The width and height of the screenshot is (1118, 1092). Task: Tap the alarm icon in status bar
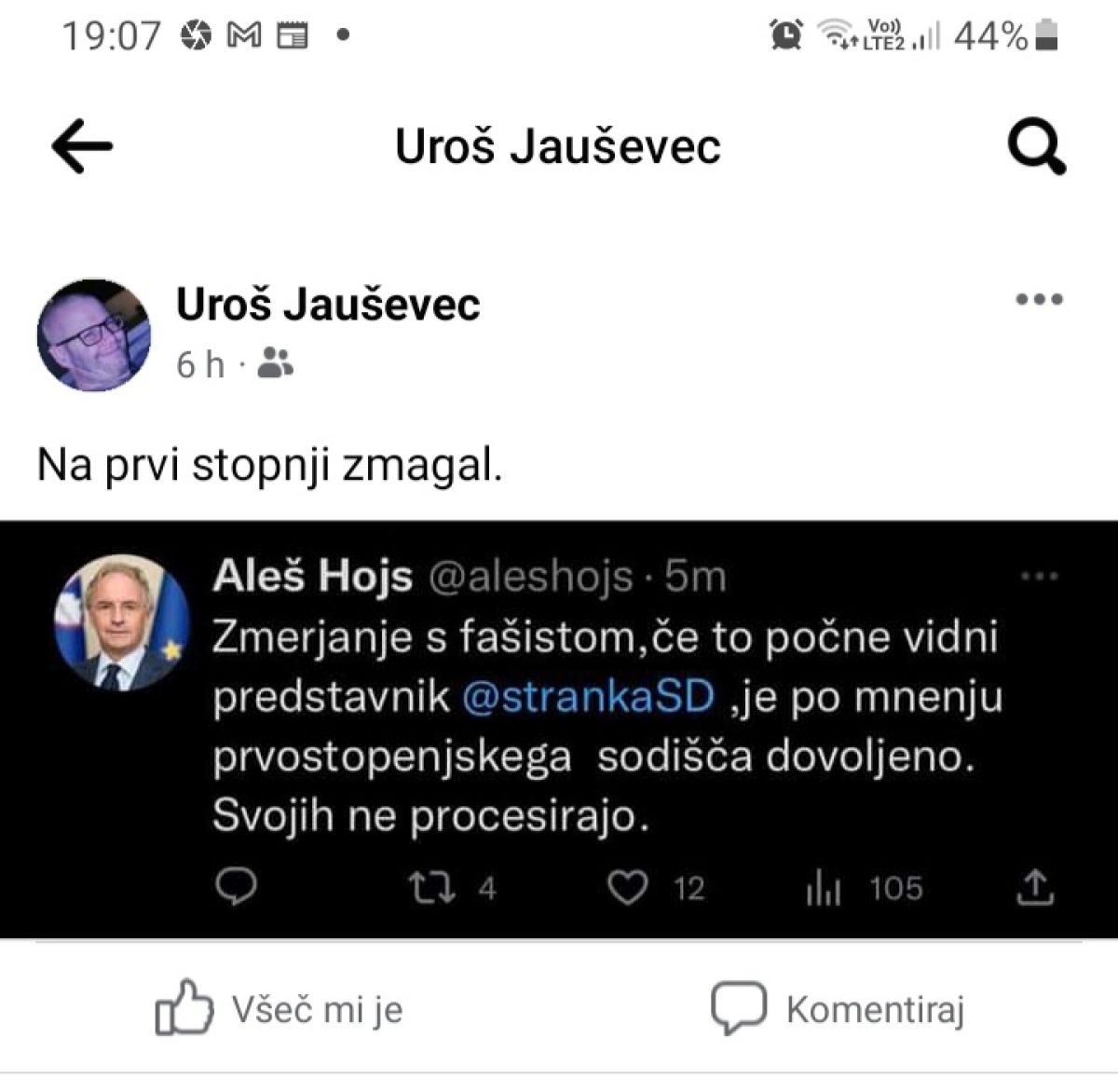(785, 35)
